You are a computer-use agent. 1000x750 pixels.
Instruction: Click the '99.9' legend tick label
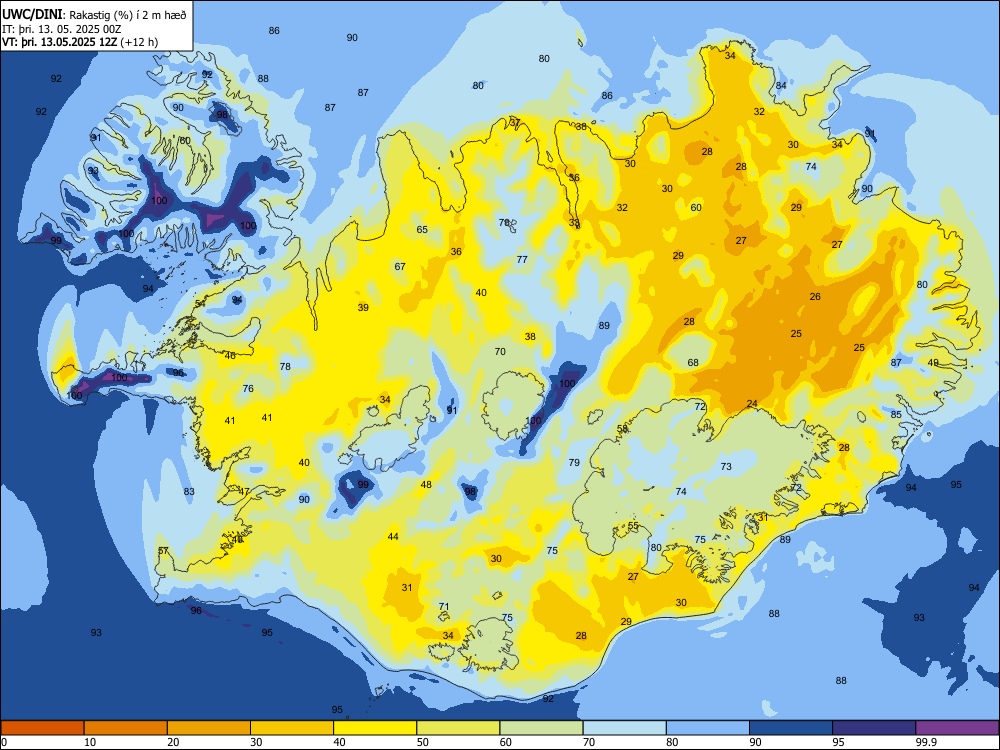click(x=926, y=742)
